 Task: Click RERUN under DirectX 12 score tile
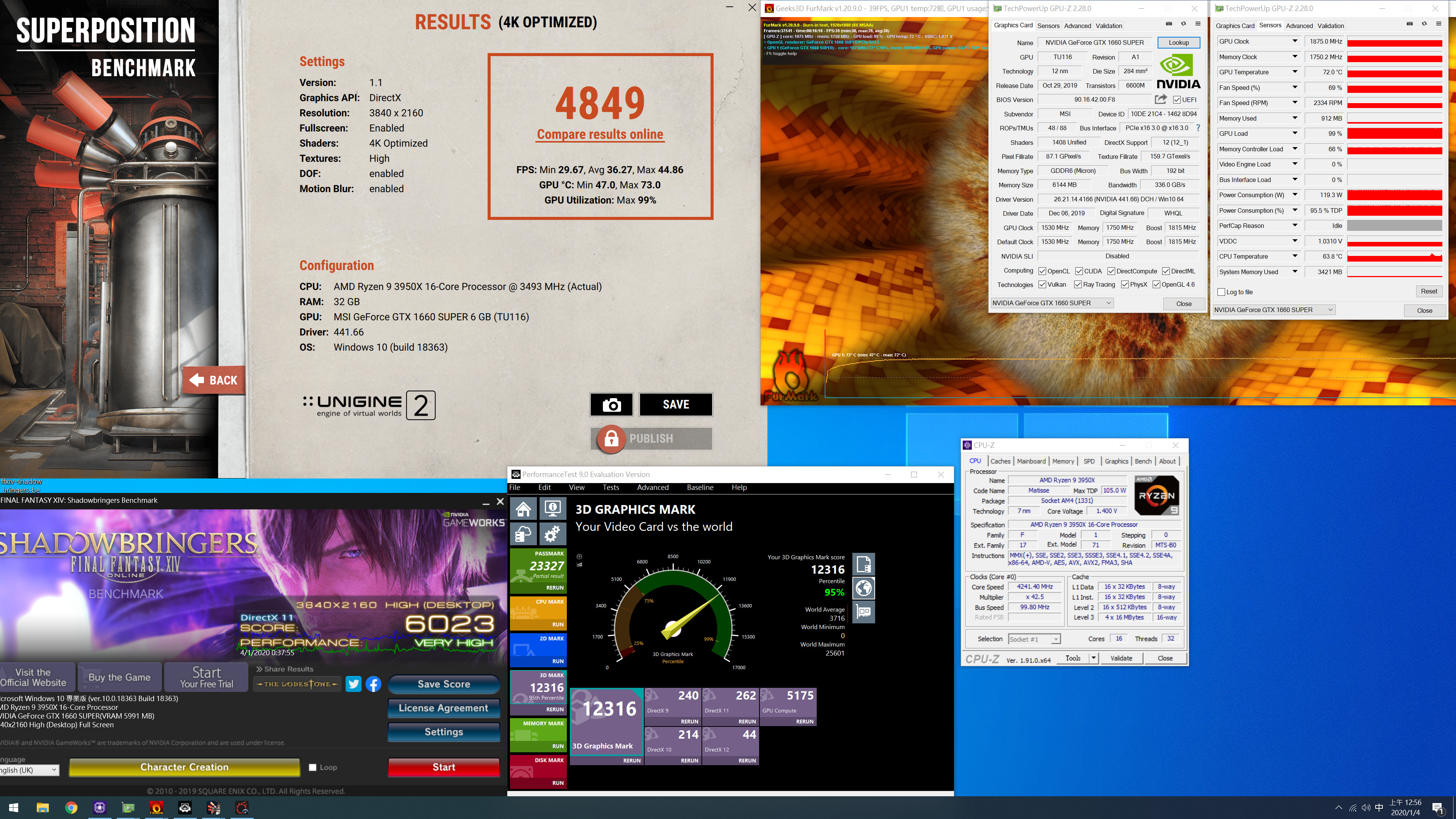tap(747, 760)
